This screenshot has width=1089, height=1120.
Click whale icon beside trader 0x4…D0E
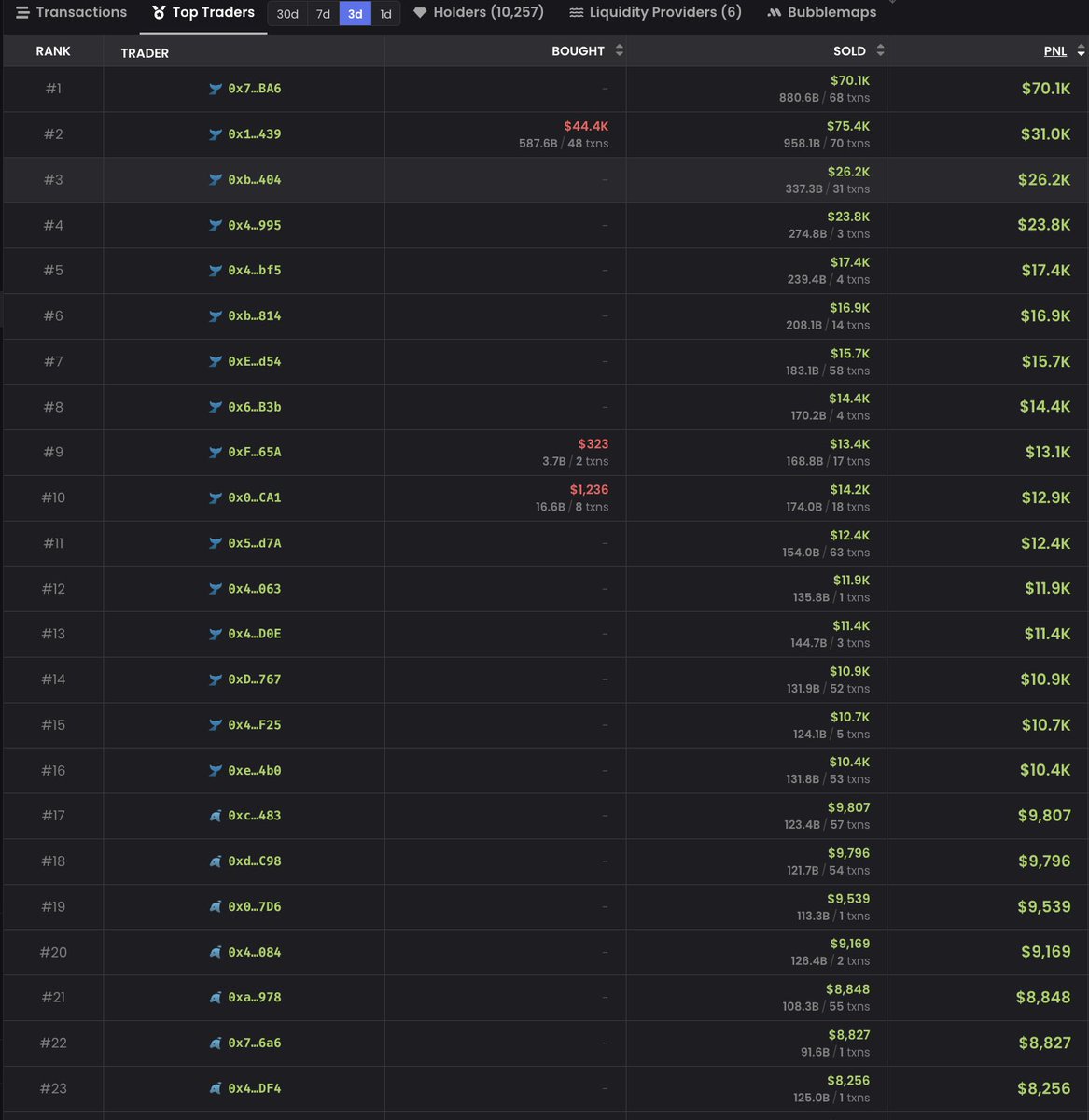[216, 634]
